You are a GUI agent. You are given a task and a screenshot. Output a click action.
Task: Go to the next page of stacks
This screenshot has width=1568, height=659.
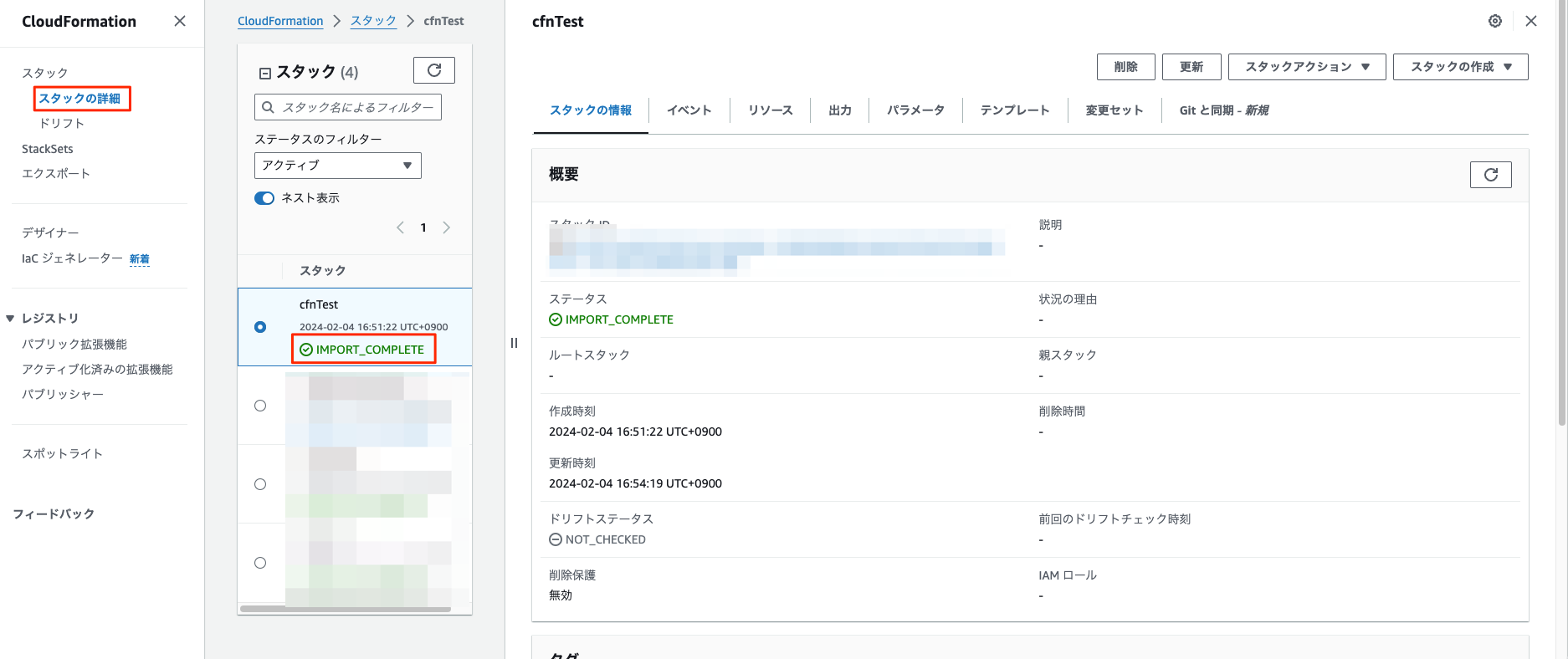446,227
